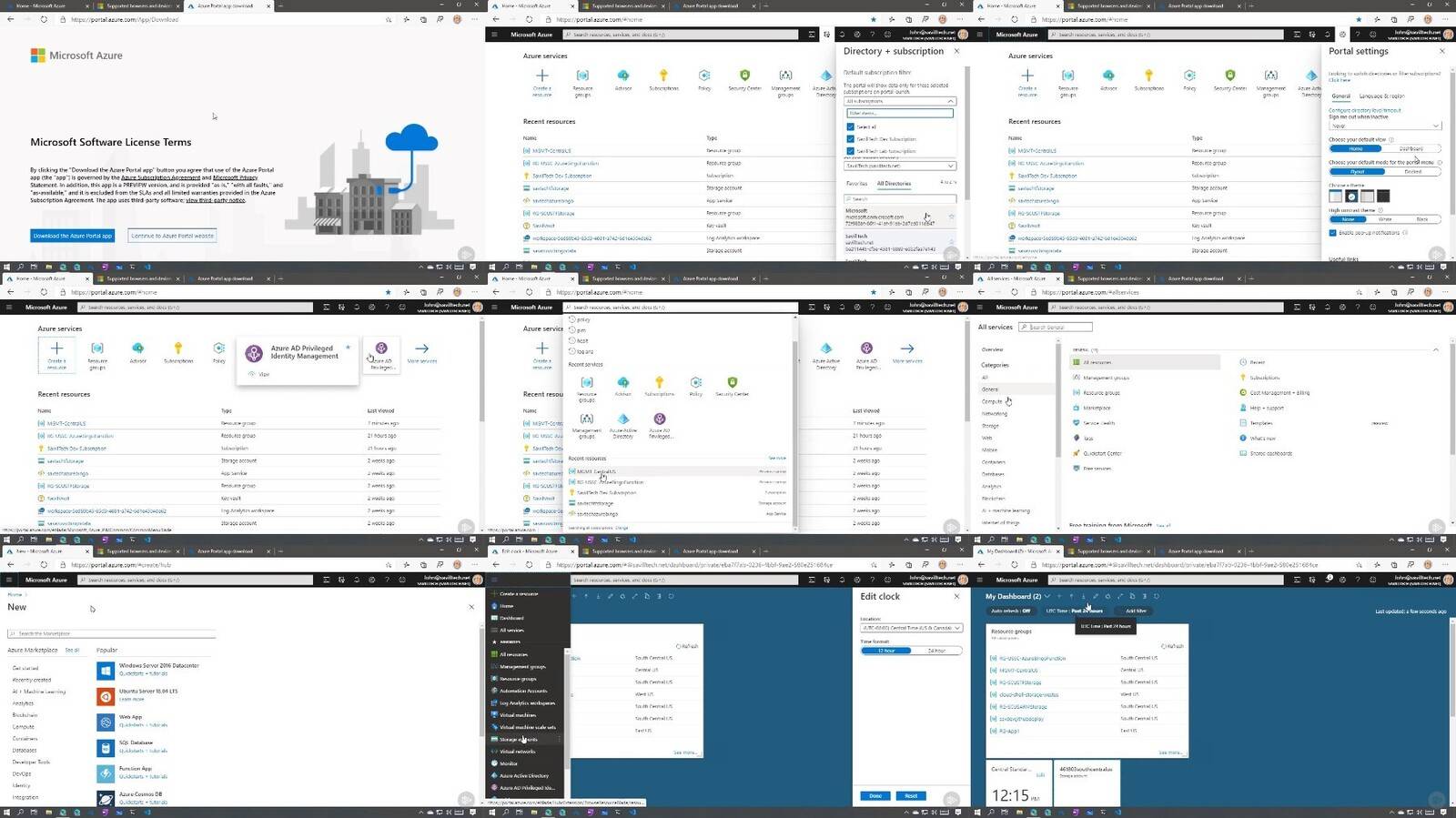This screenshot has width=1456, height=818.
Task: Click Done button in Edit clock panel
Action: tap(875, 796)
